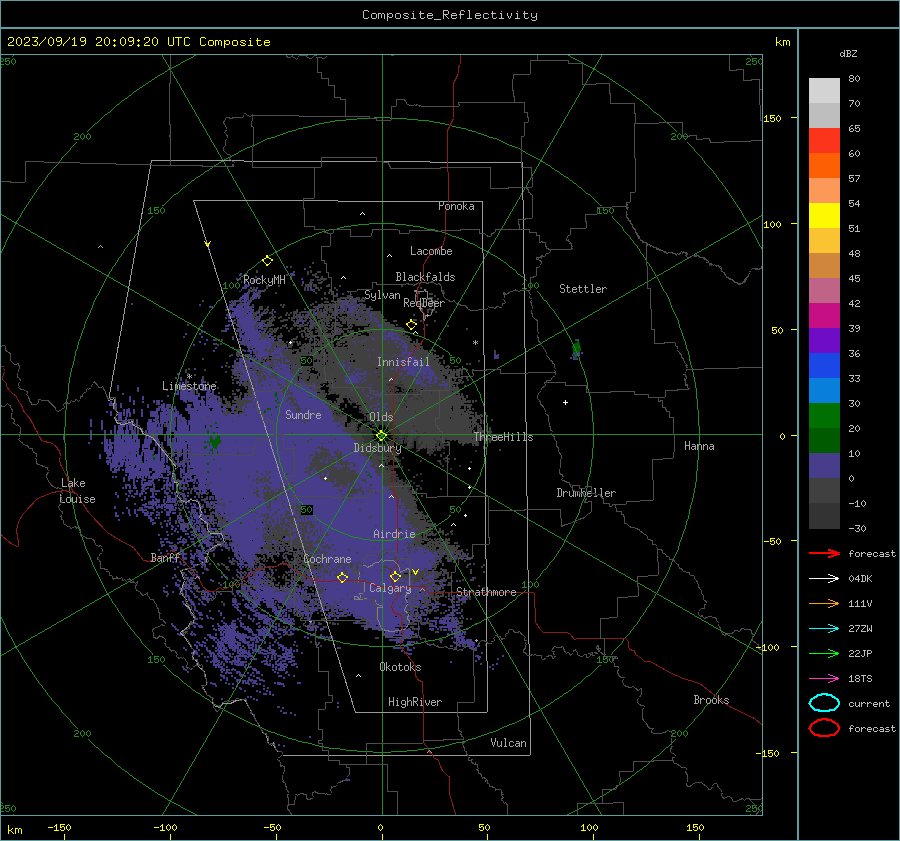Viewport: 900px width, 841px height.
Task: Select the lightest gray swatch below 80 dBZ
Action: 824,91
